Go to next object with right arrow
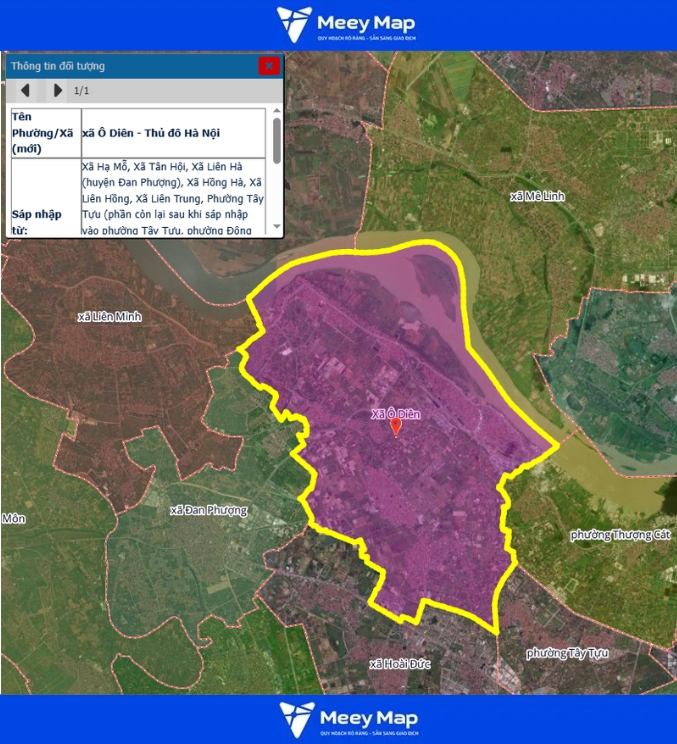677x744 pixels. pyautogui.click(x=57, y=91)
